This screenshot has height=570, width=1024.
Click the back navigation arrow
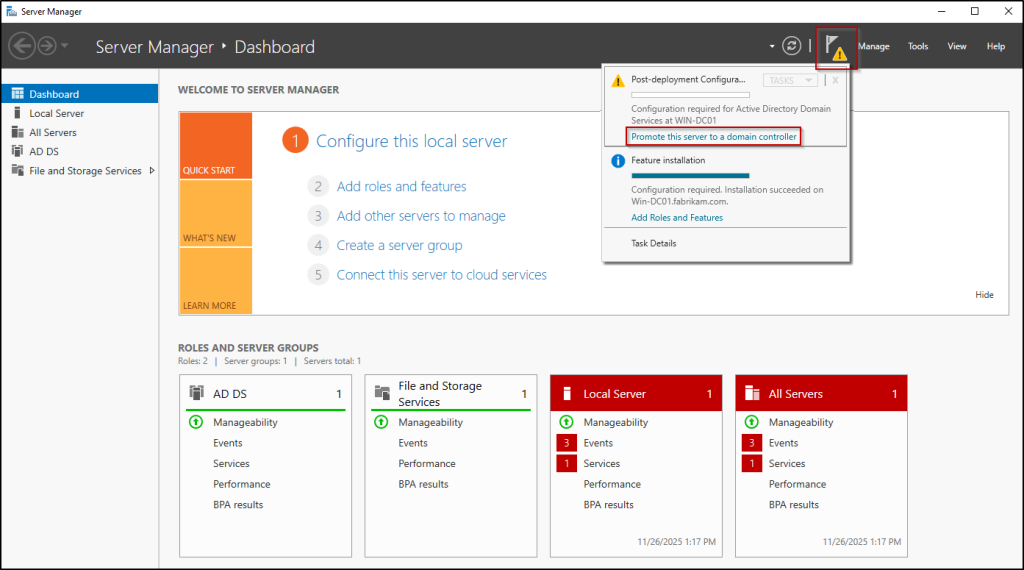22,46
